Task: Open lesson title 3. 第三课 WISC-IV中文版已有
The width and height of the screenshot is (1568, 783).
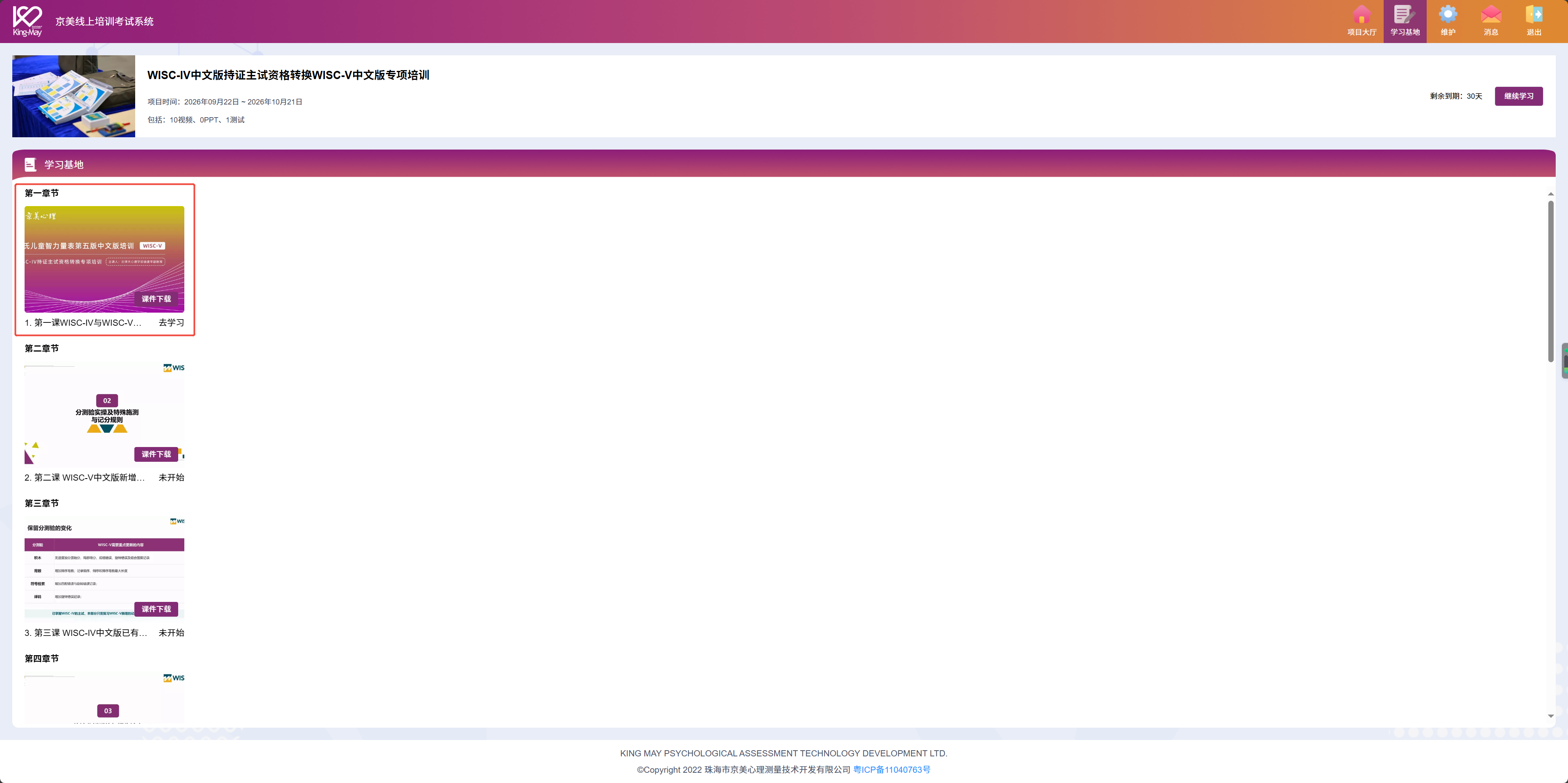Action: [x=86, y=633]
